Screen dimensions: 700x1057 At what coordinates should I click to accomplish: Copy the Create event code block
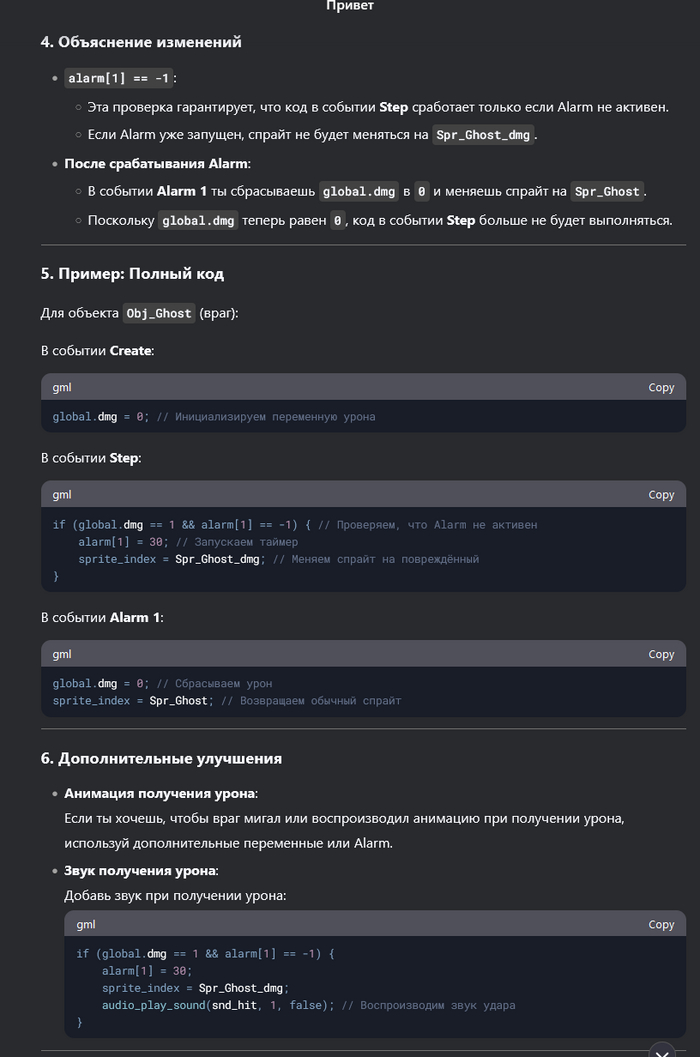click(x=661, y=387)
